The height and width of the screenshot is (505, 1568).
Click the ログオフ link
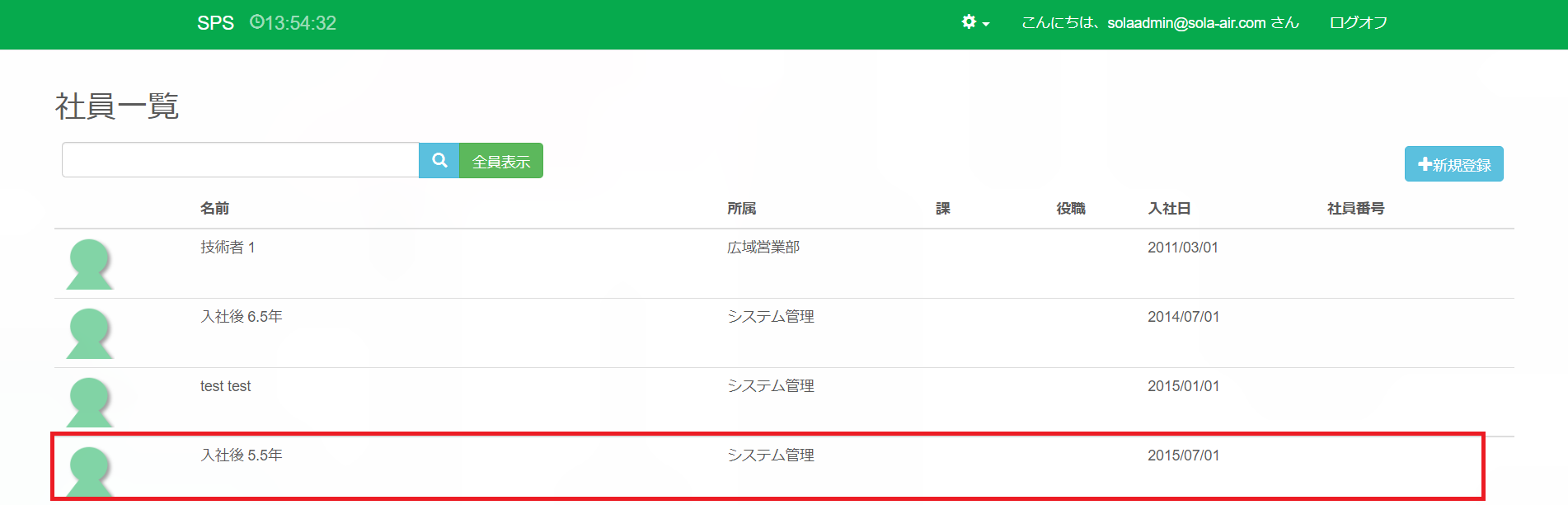(1358, 23)
